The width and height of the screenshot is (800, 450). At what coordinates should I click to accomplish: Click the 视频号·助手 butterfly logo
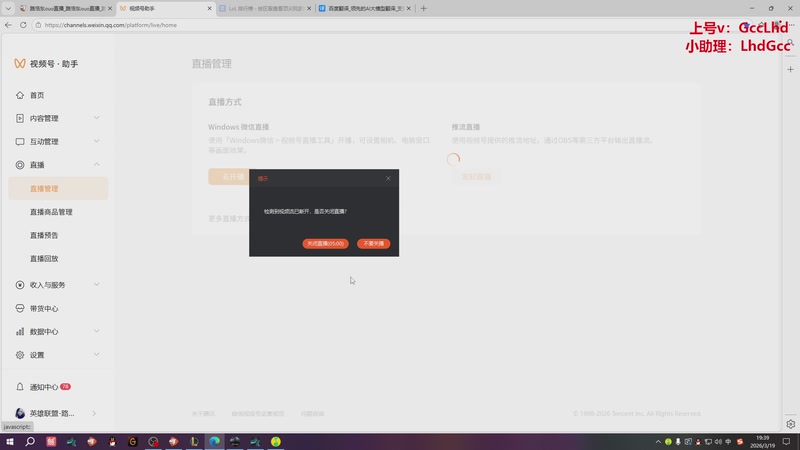pyautogui.click(x=20, y=63)
